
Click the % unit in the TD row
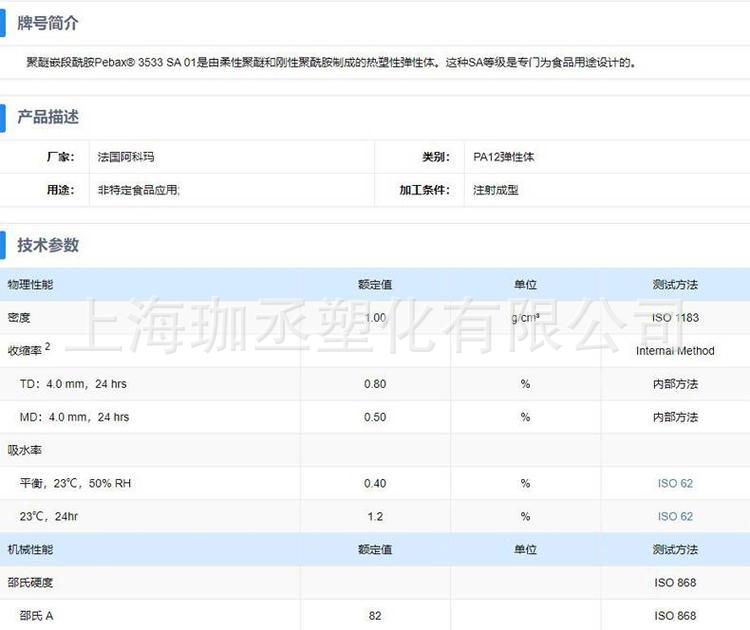click(525, 384)
